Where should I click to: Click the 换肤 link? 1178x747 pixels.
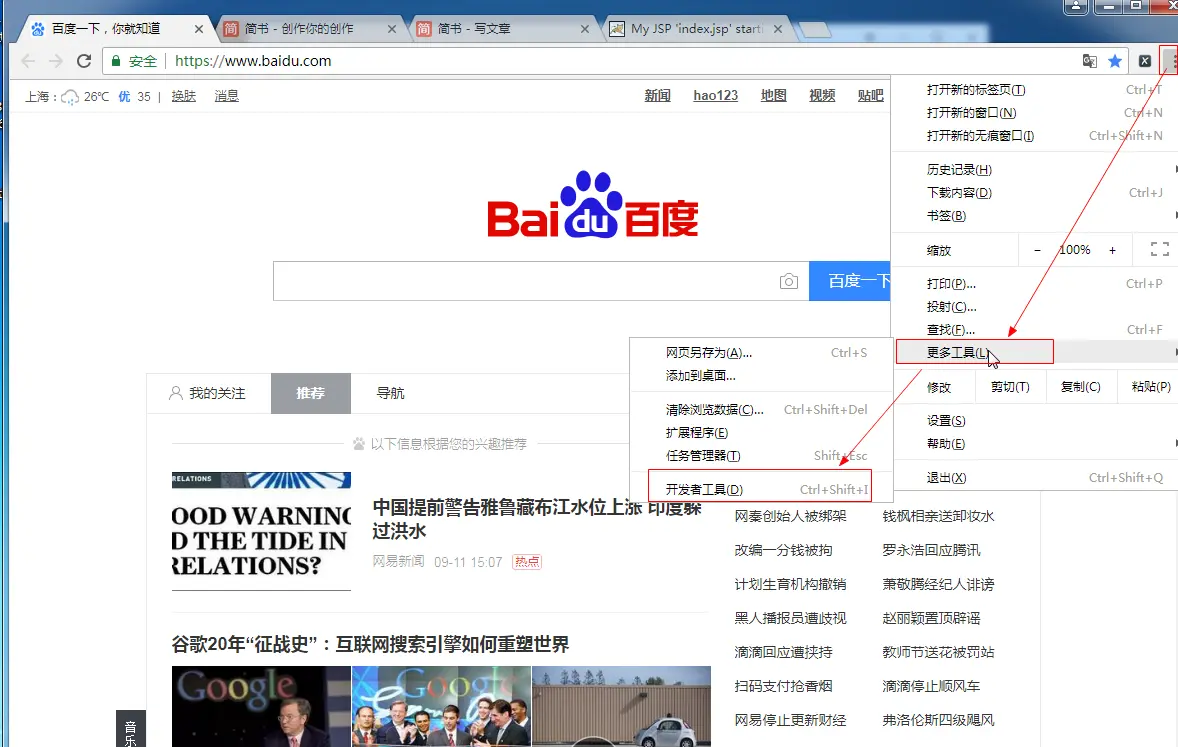183,96
